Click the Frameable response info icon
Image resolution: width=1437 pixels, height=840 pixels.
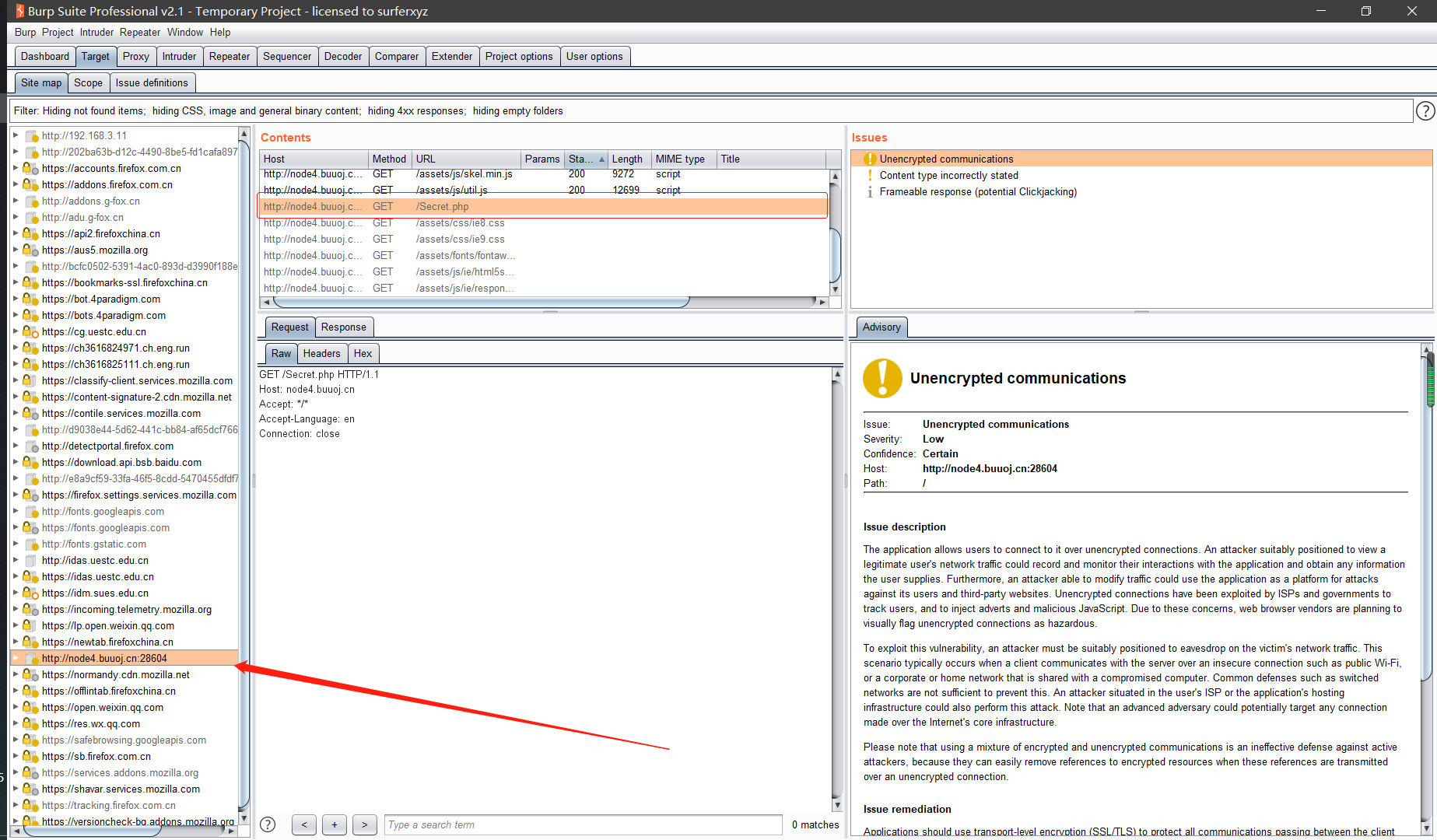click(x=870, y=191)
